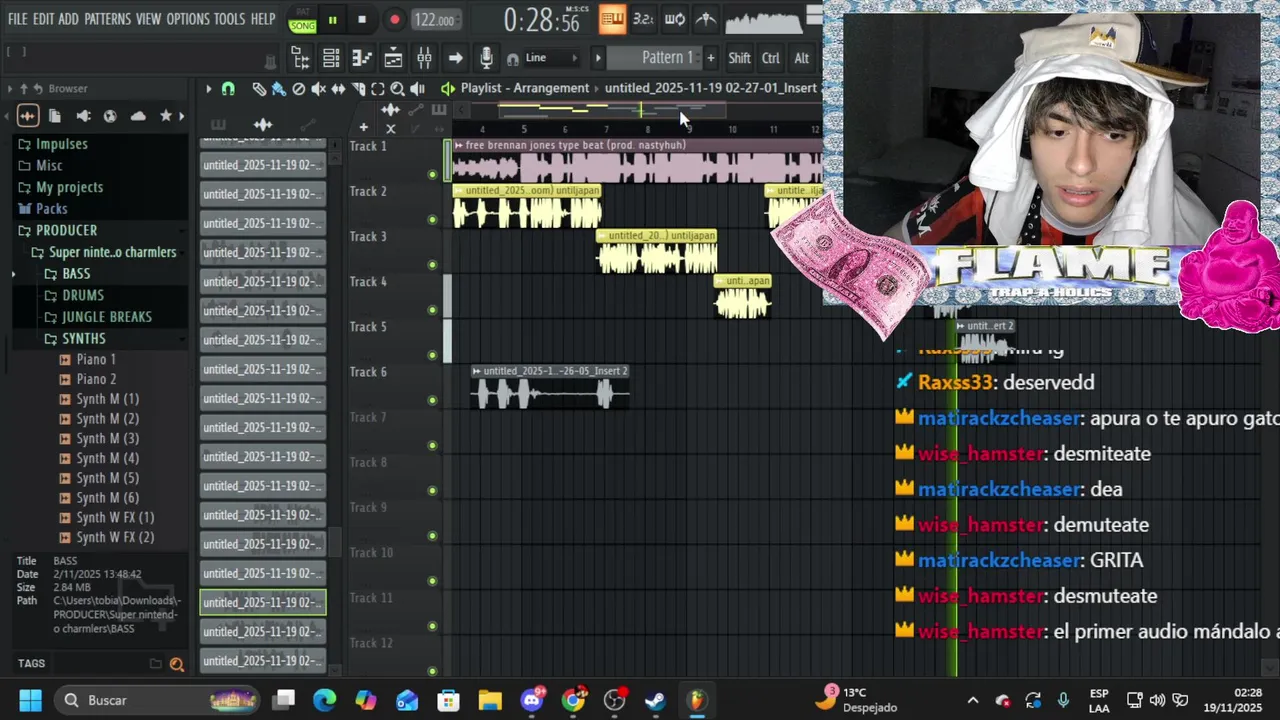The width and height of the screenshot is (1280, 720).
Task: Mute Track 6 with its green dot
Action: pos(432,400)
